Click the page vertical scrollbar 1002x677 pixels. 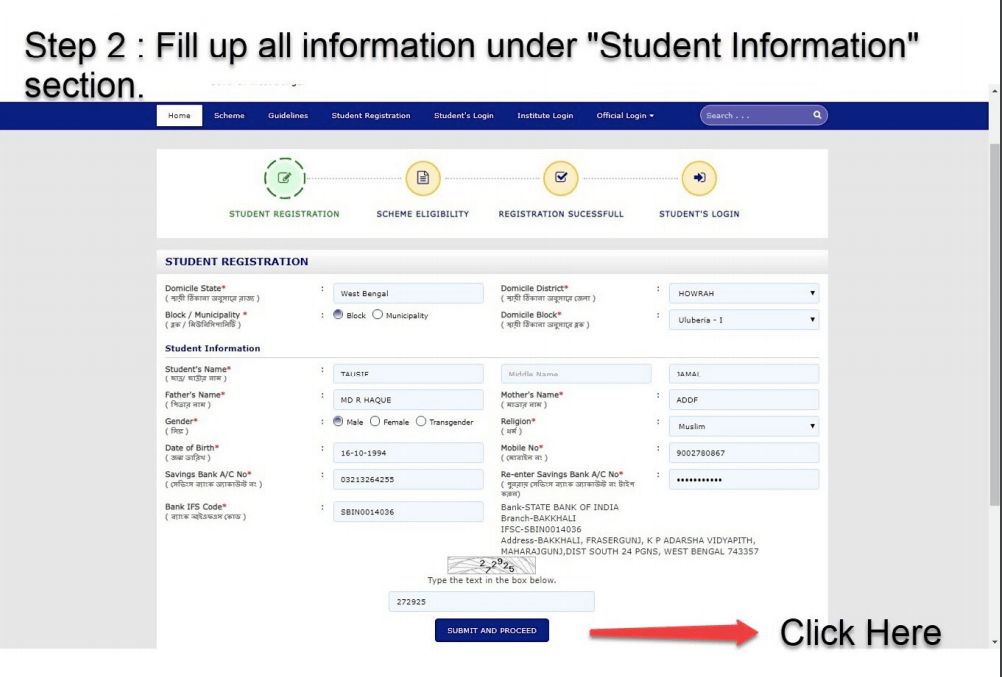tap(994, 324)
